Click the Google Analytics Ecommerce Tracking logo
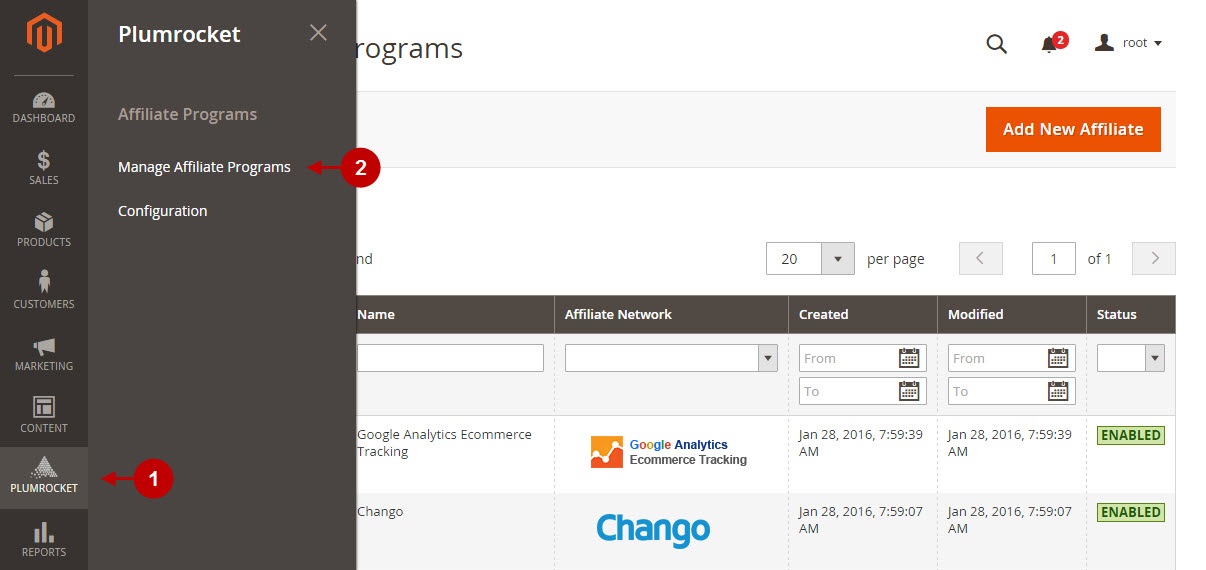 [669, 452]
